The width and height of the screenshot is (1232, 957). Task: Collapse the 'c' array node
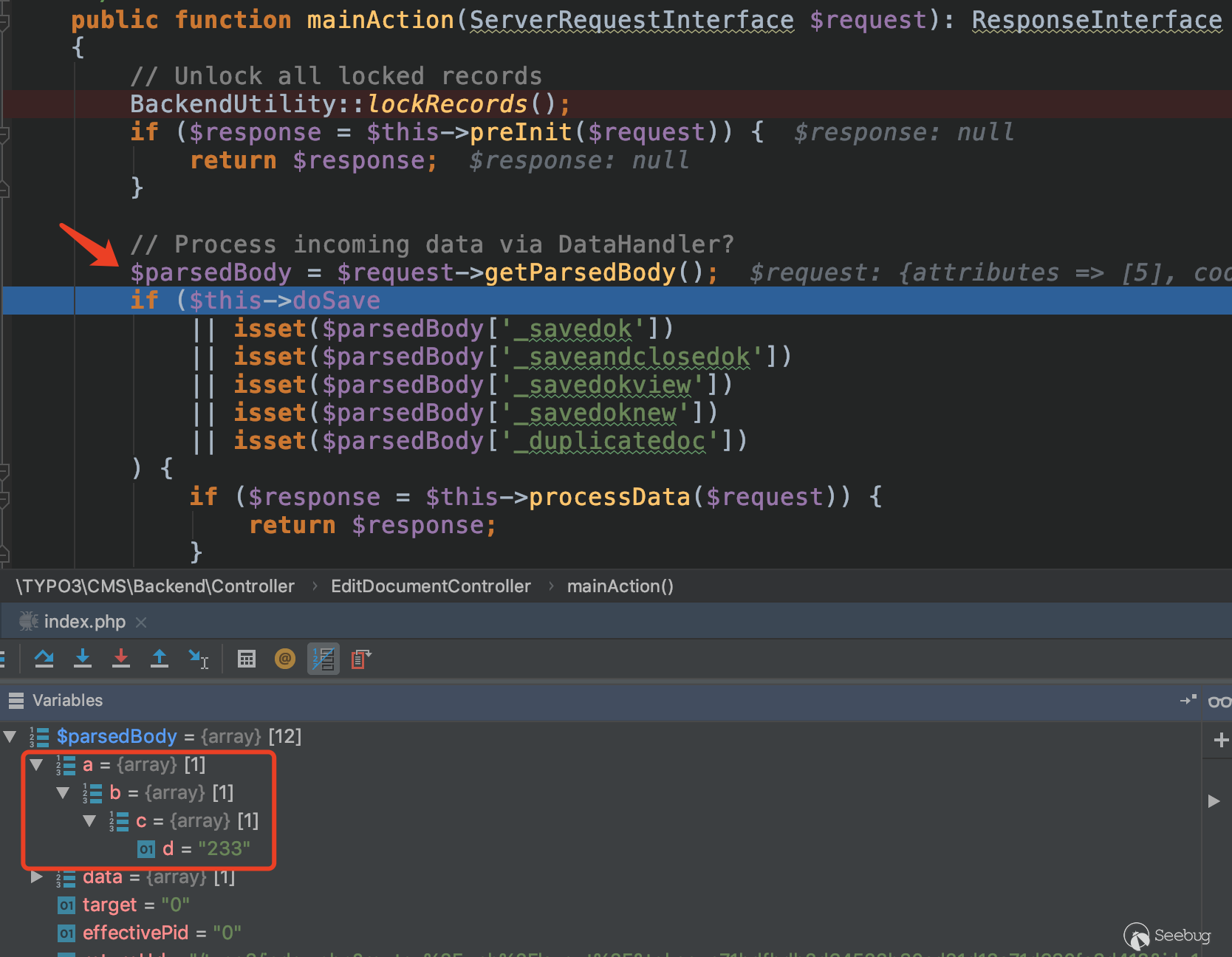[x=89, y=820]
